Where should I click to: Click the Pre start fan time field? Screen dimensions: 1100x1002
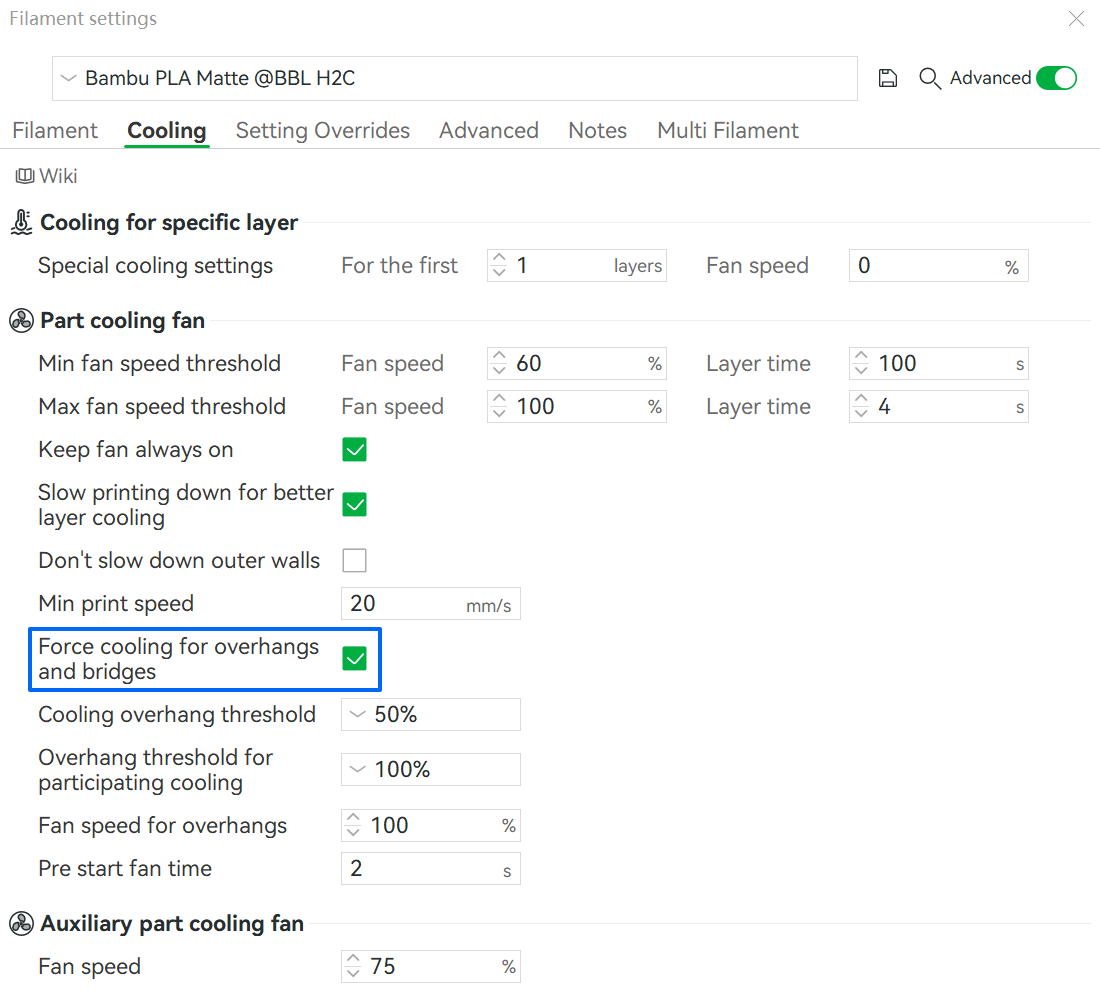[431, 869]
